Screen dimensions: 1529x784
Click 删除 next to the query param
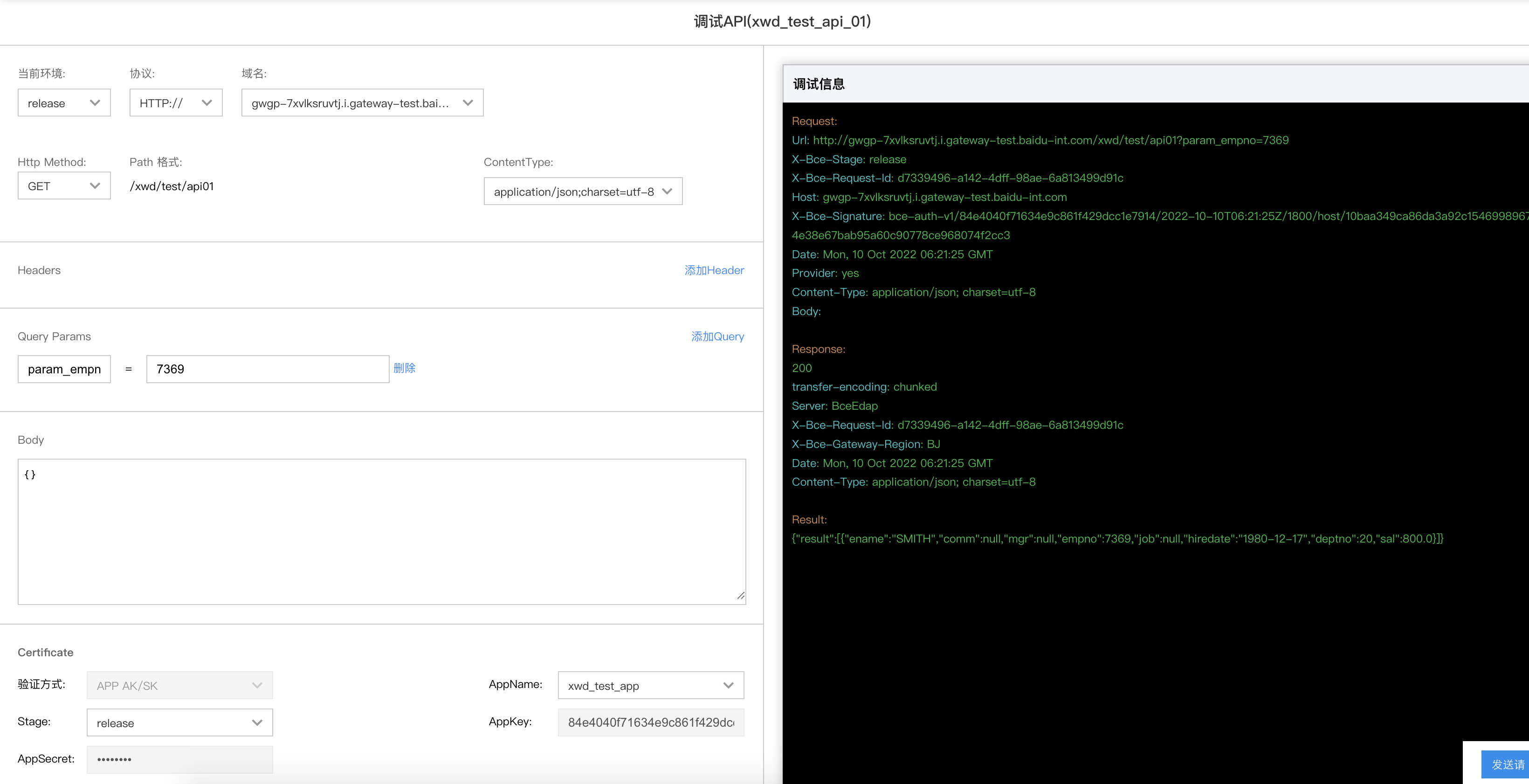coord(404,368)
